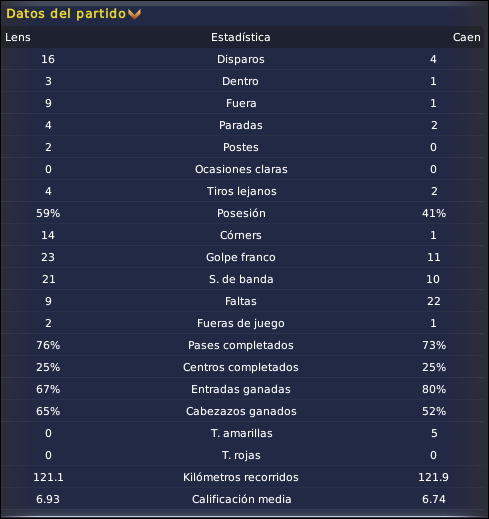
Task: Click the Faltas statistic label
Action: coord(241,301)
